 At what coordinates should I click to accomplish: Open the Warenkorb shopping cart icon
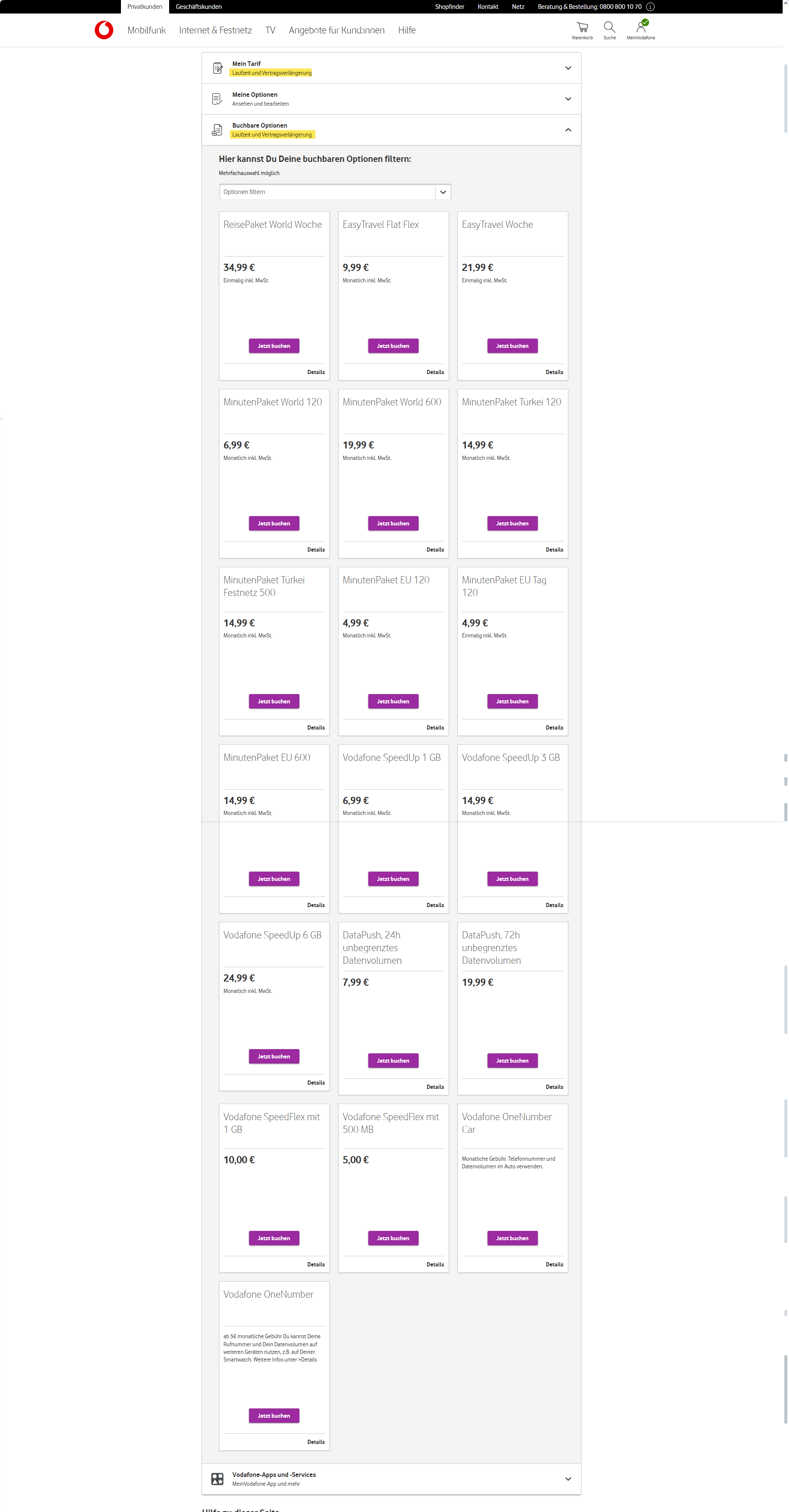coord(582,27)
